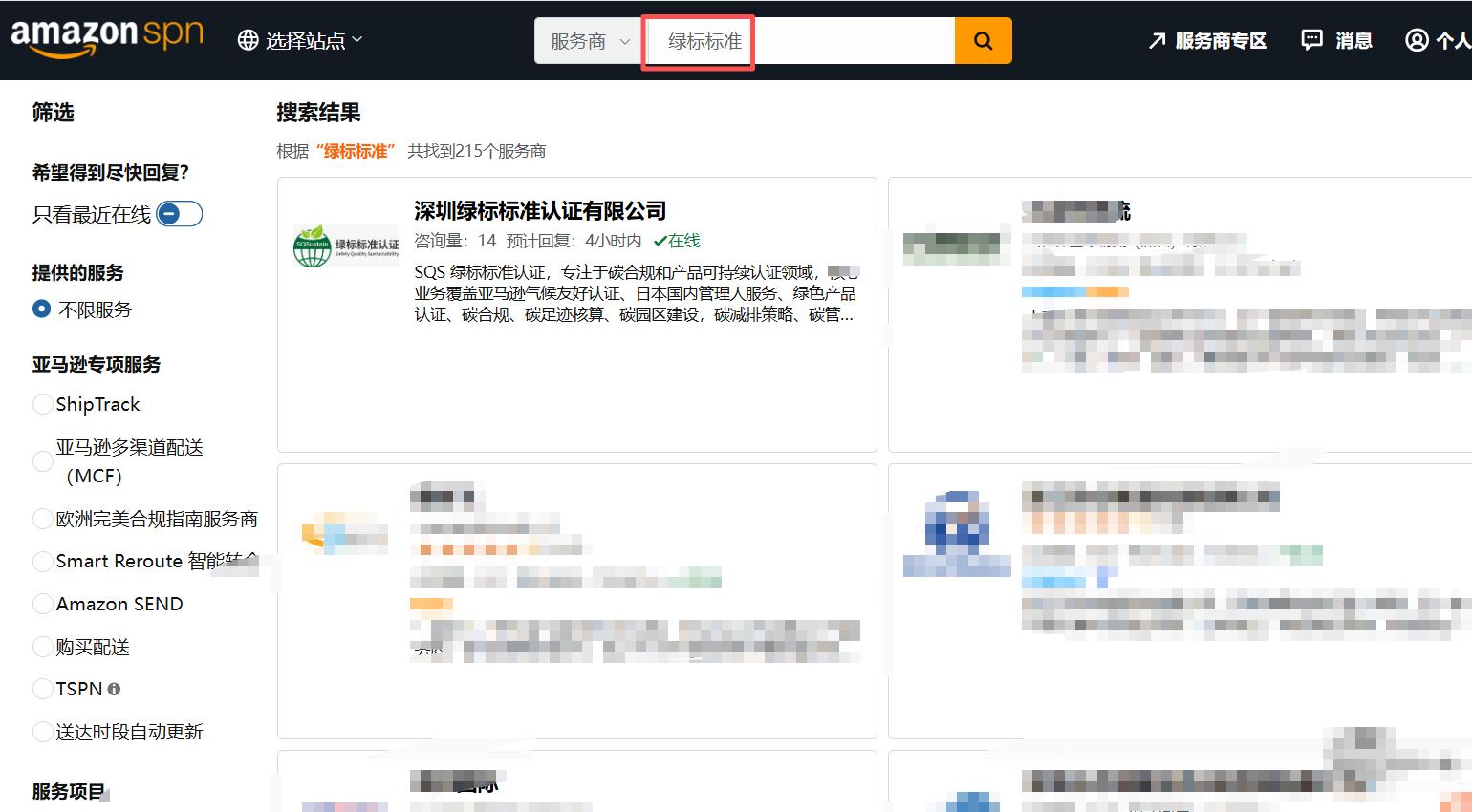Open the 消息 menu item

tap(1353, 40)
